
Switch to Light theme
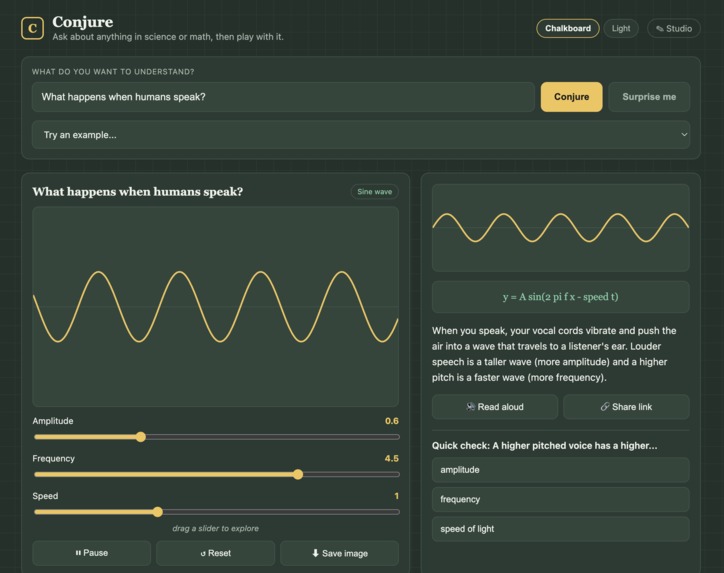(621, 28)
